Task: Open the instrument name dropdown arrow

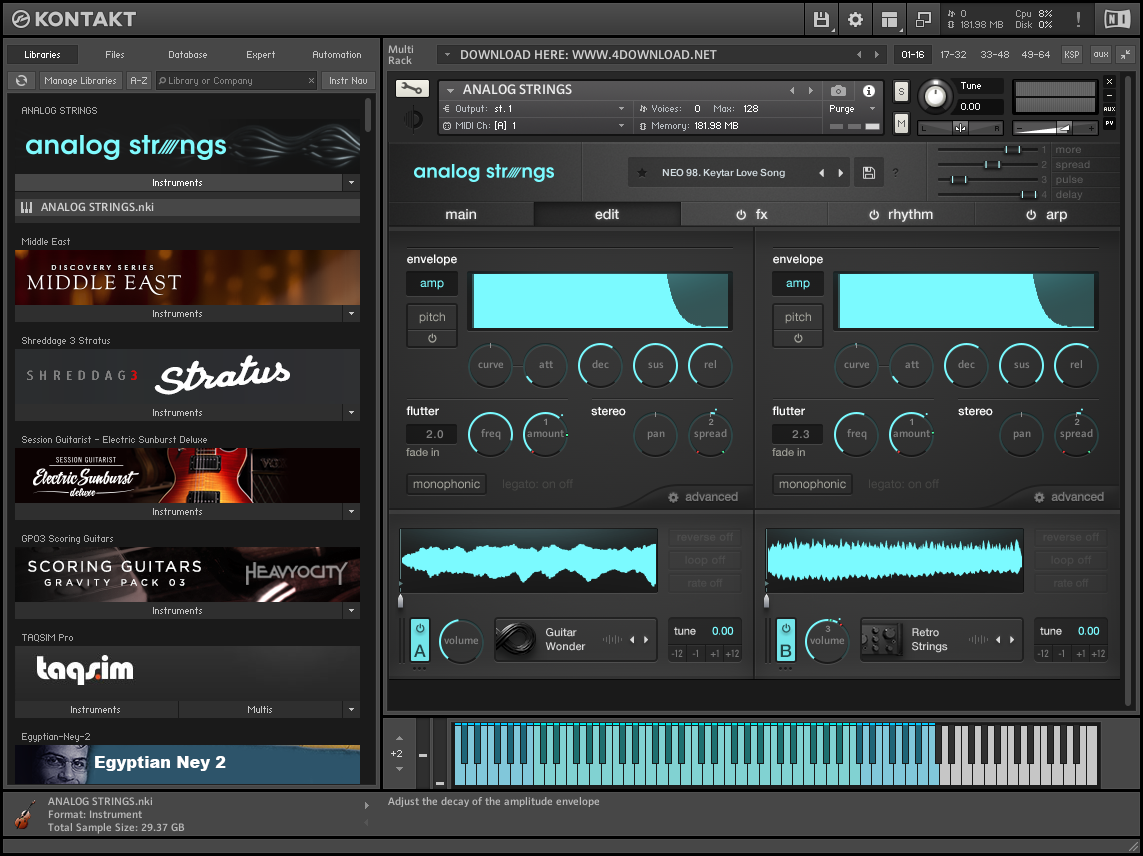Action: coord(450,90)
